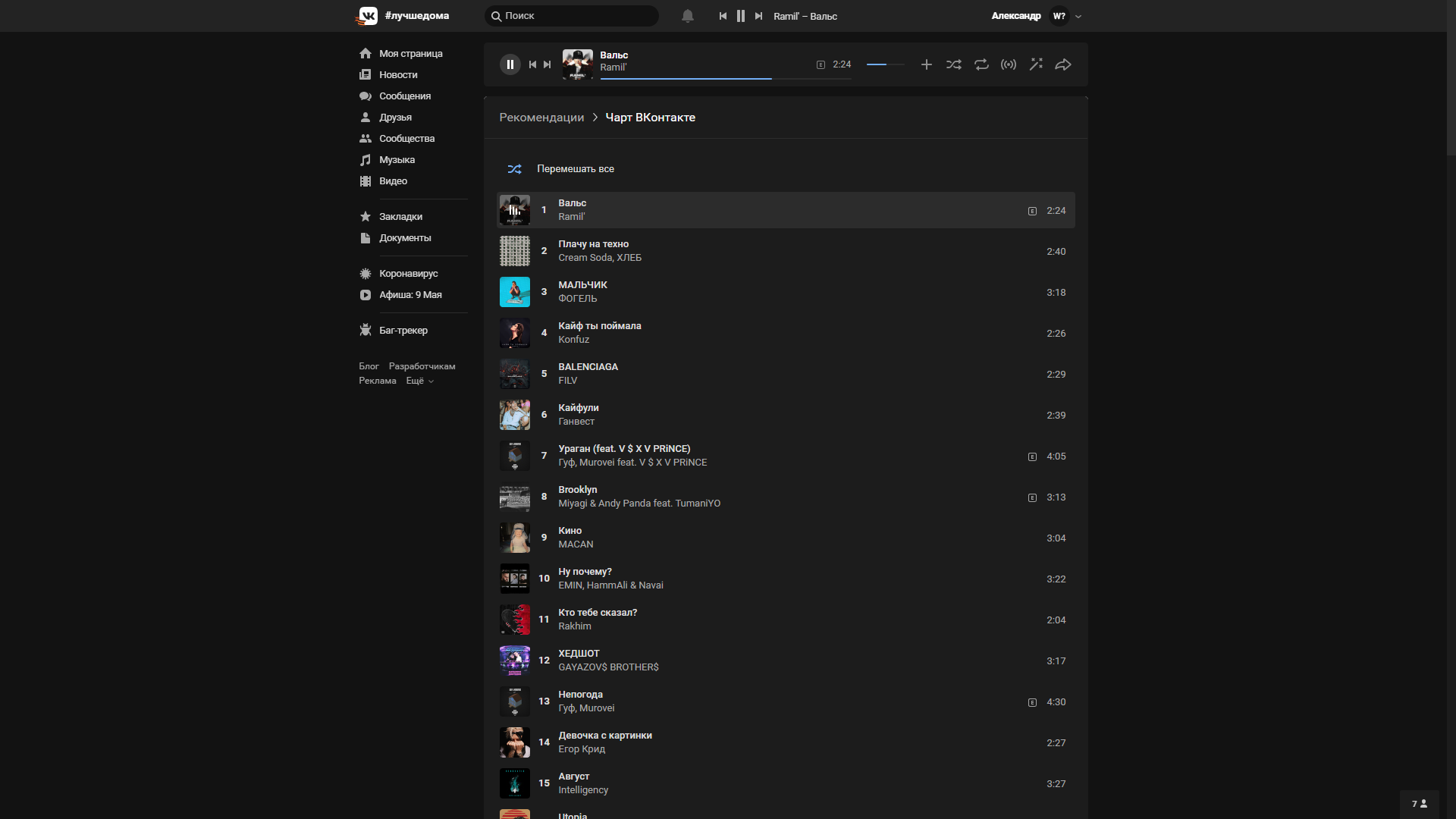The image size is (1456, 819).
Task: Click the notifications bell icon
Action: tap(687, 16)
